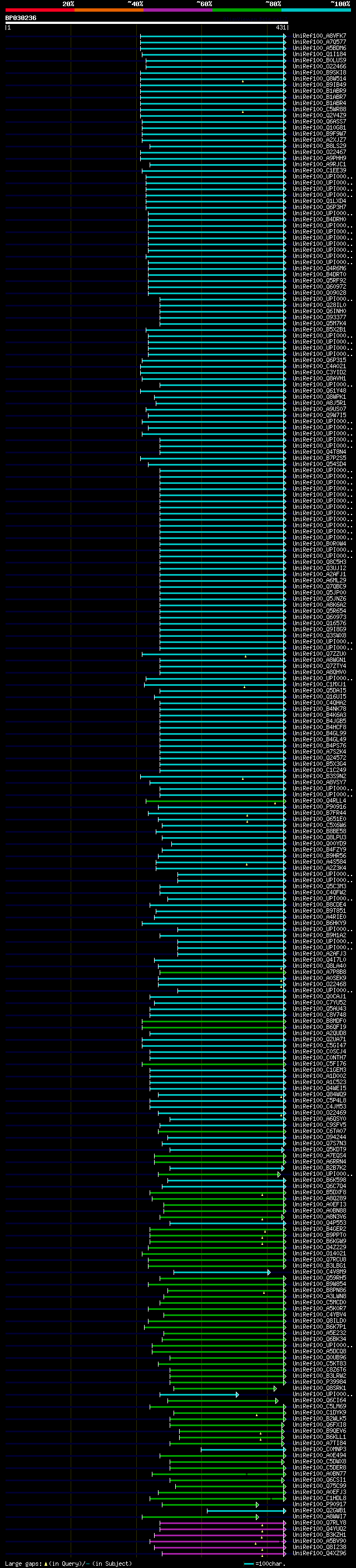Click the white query sequence bar
The image size is (356, 1568).
(147, 23)
